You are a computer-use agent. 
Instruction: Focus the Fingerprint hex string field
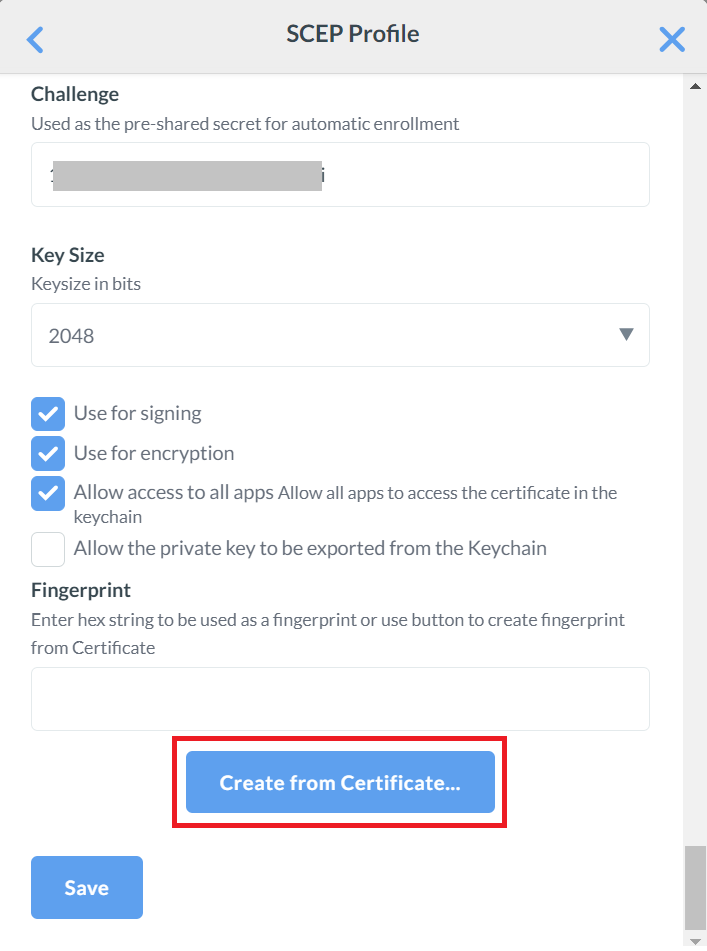coord(340,699)
